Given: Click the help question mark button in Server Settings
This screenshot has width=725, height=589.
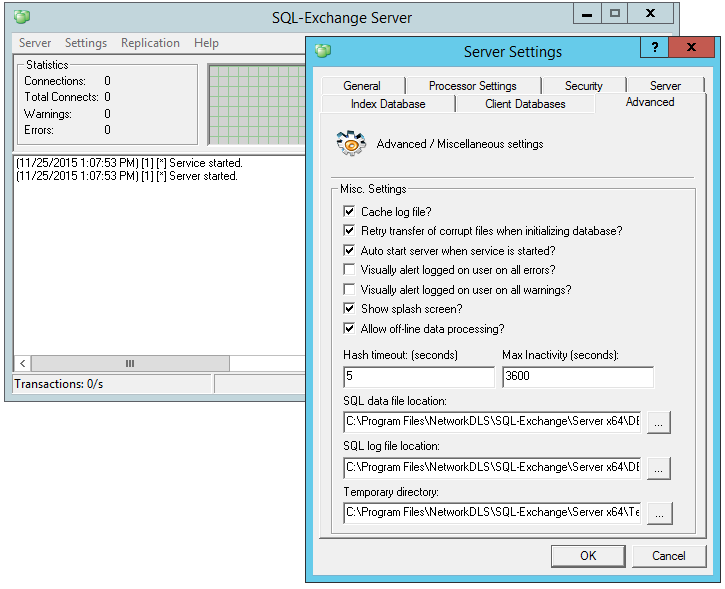Looking at the screenshot, I should [x=654, y=47].
